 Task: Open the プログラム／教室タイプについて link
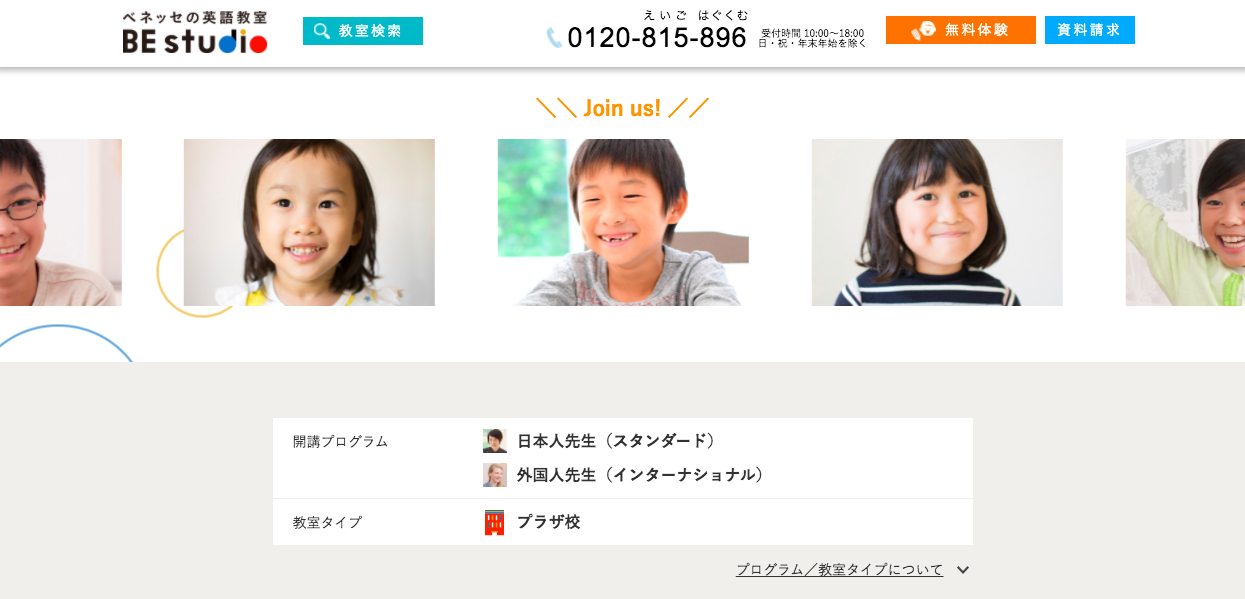[x=839, y=570]
